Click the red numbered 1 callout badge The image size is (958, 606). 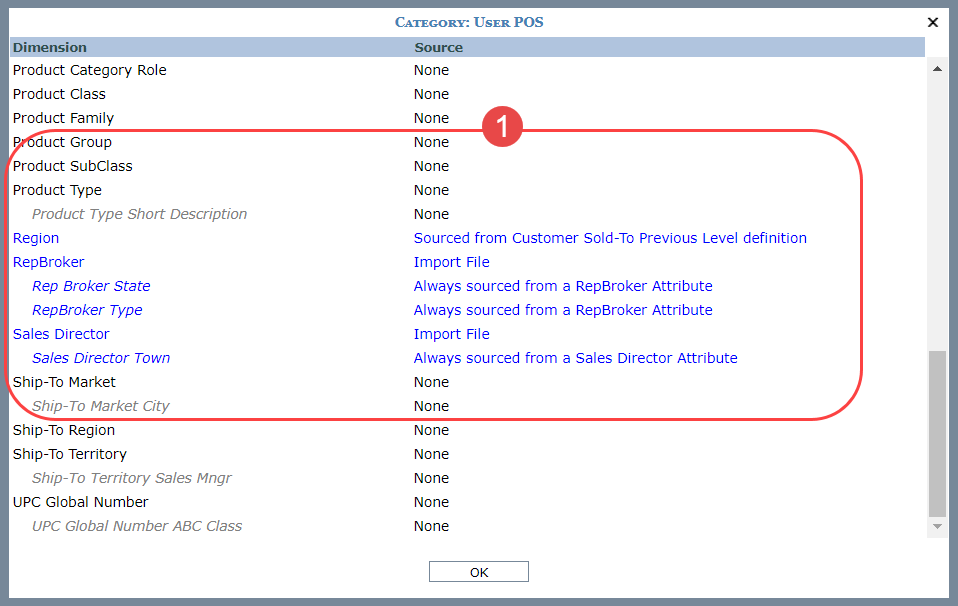tap(503, 127)
